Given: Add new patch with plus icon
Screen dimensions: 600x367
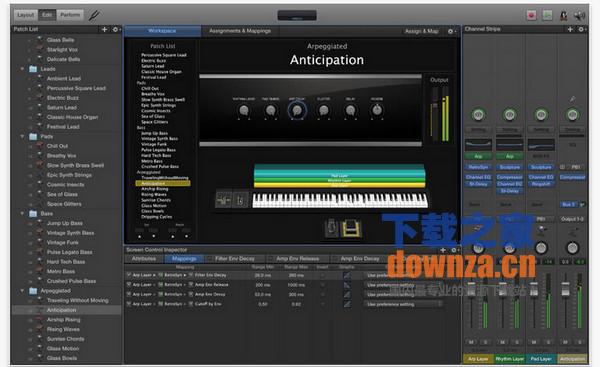Looking at the screenshot, I should [104, 29].
